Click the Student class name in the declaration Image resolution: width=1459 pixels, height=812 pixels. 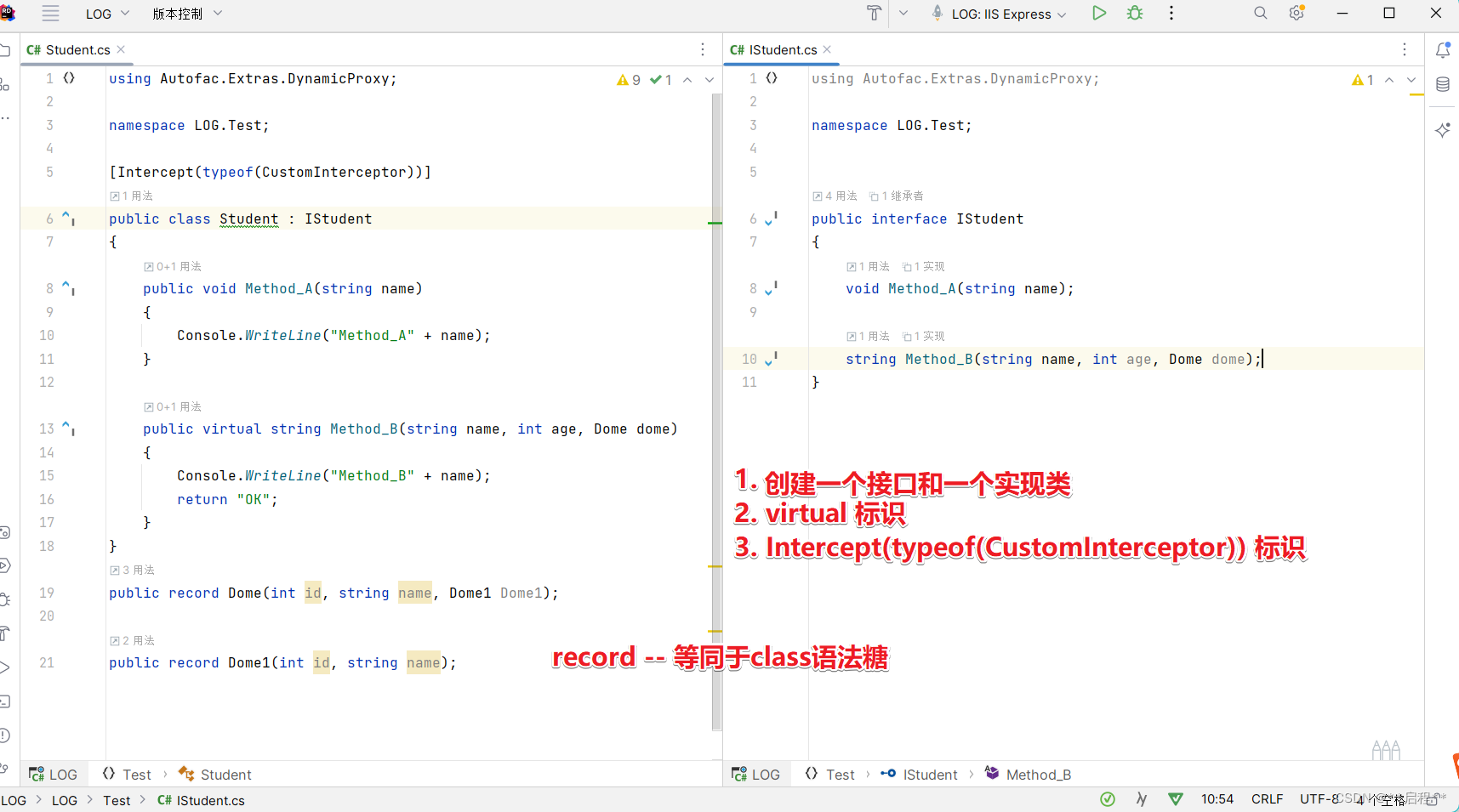click(248, 219)
